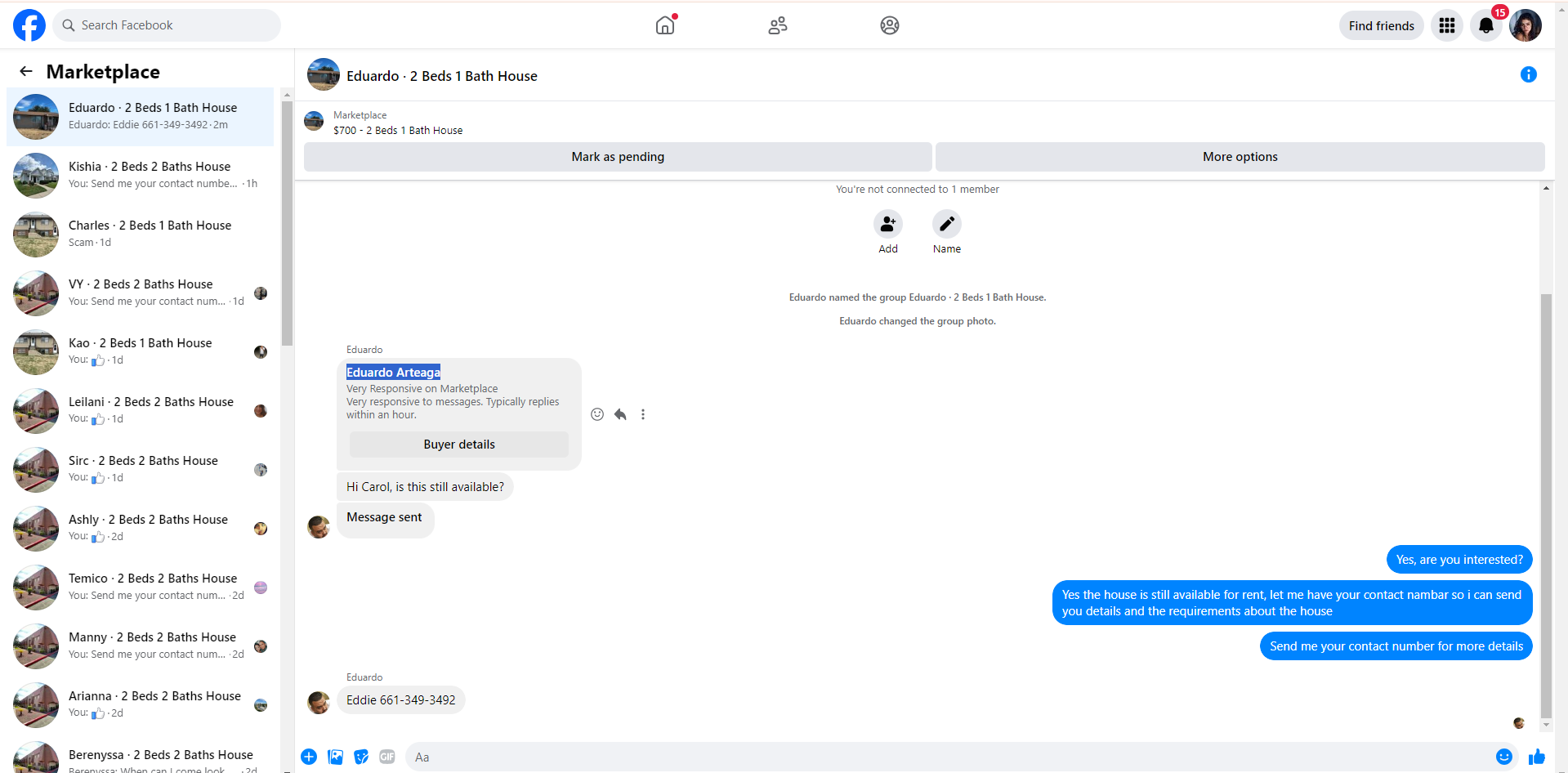Open the Groups icon in top navigation
Image resolution: width=1568 pixels, height=773 pixels.
point(890,25)
